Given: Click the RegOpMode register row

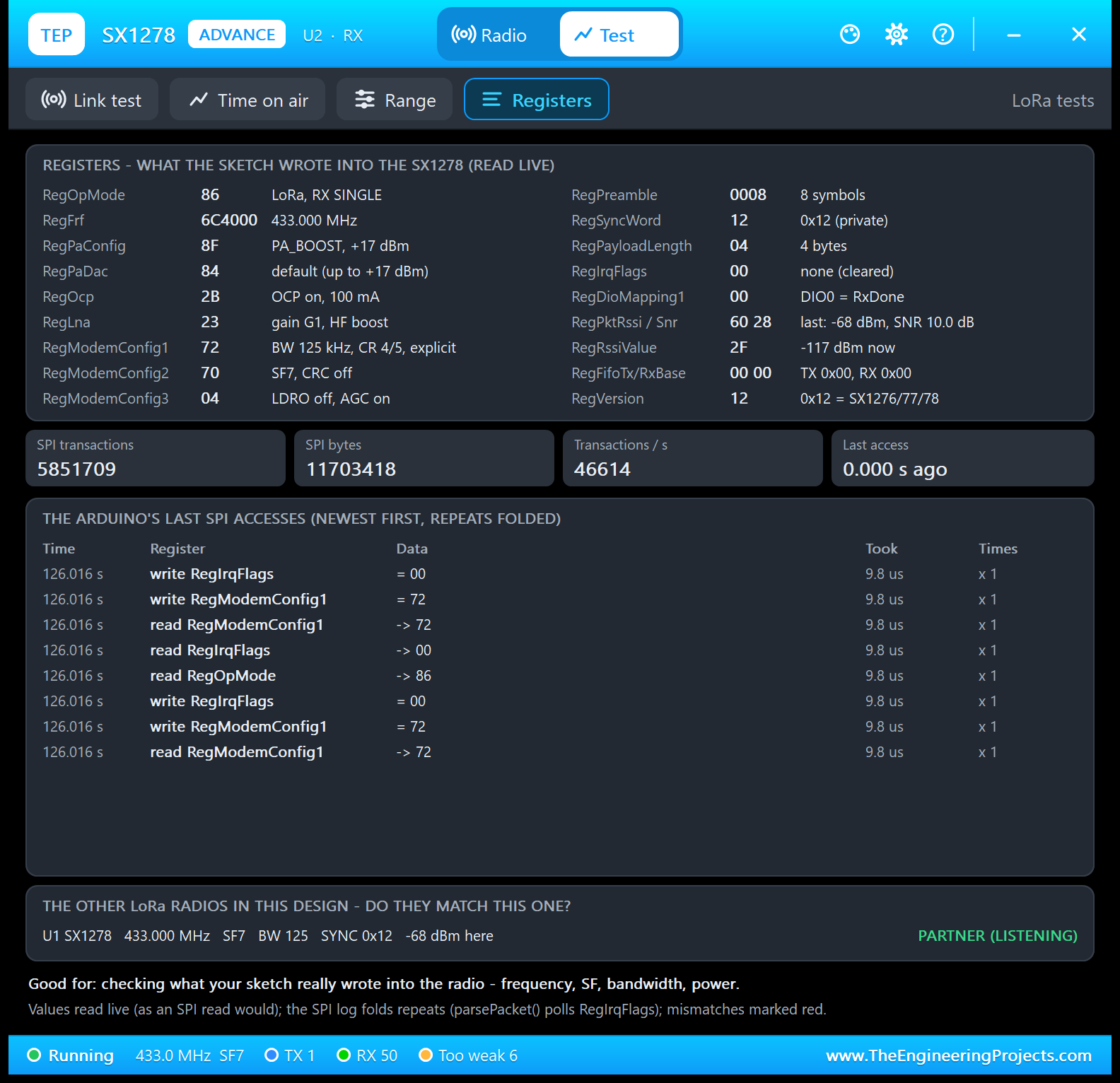Looking at the screenshot, I should pyautogui.click(x=290, y=195).
